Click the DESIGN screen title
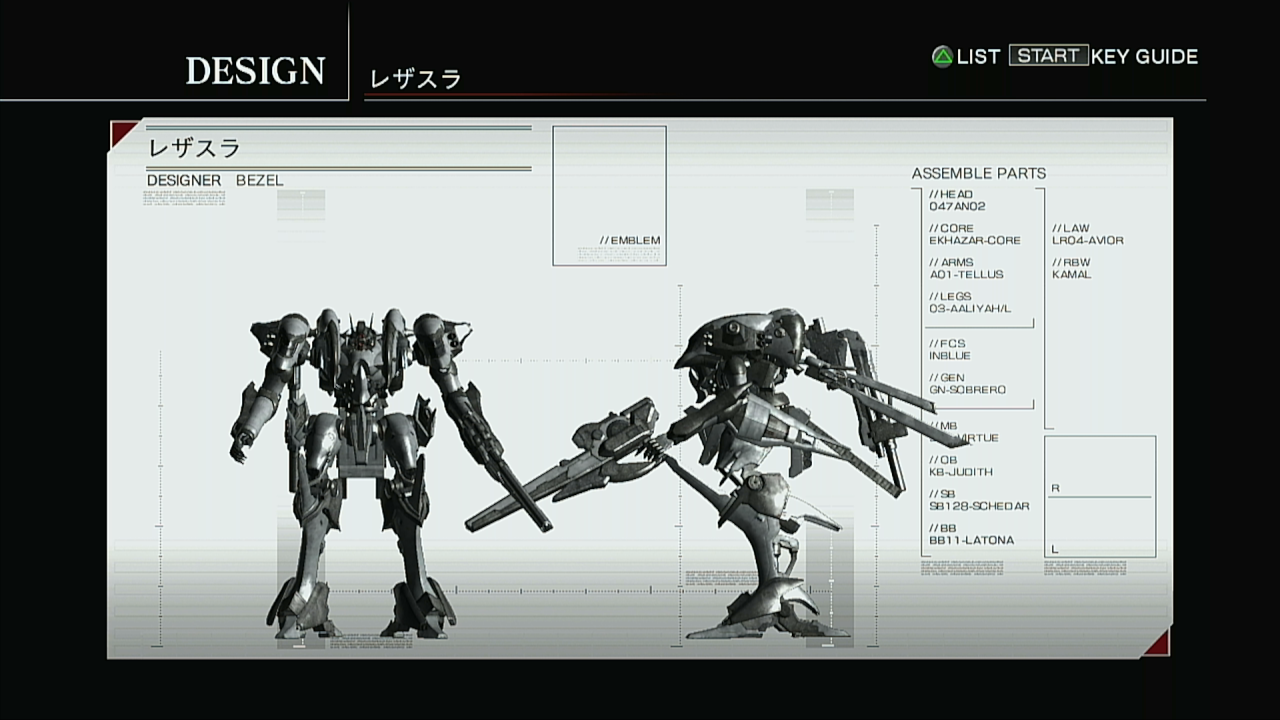The width and height of the screenshot is (1280, 720). (255, 71)
